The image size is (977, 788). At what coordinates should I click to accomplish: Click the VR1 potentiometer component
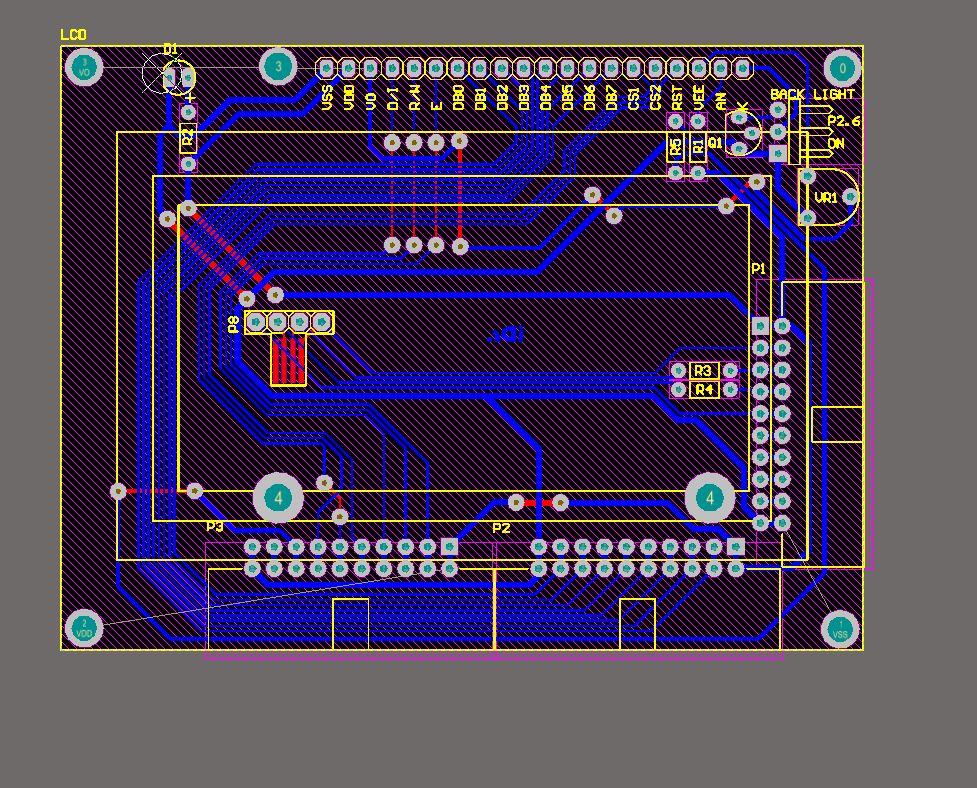point(829,197)
